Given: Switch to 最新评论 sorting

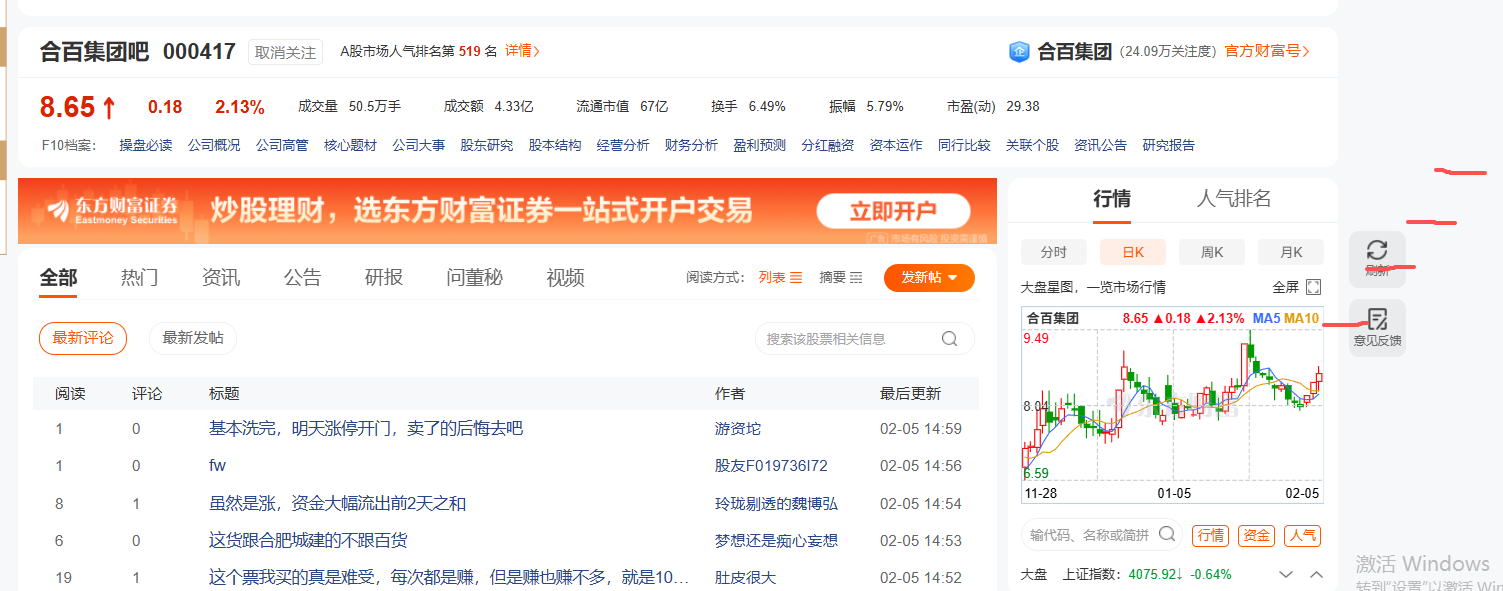Looking at the screenshot, I should (83, 338).
